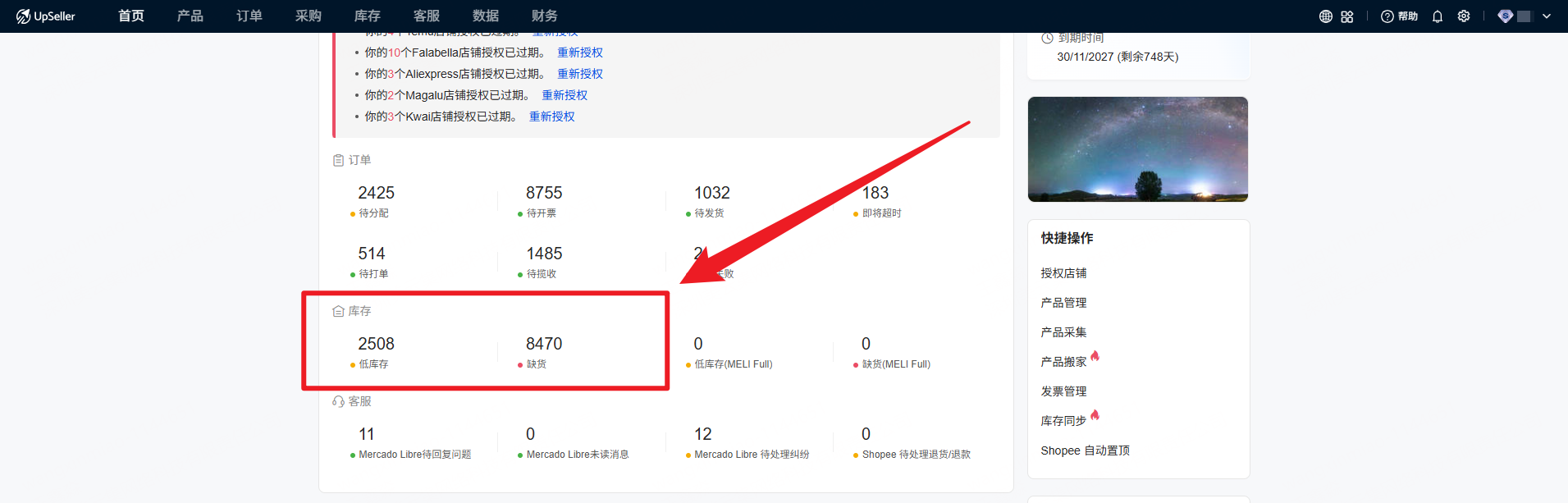Open the 订单 menu
This screenshot has height=503, width=1568.
249,16
